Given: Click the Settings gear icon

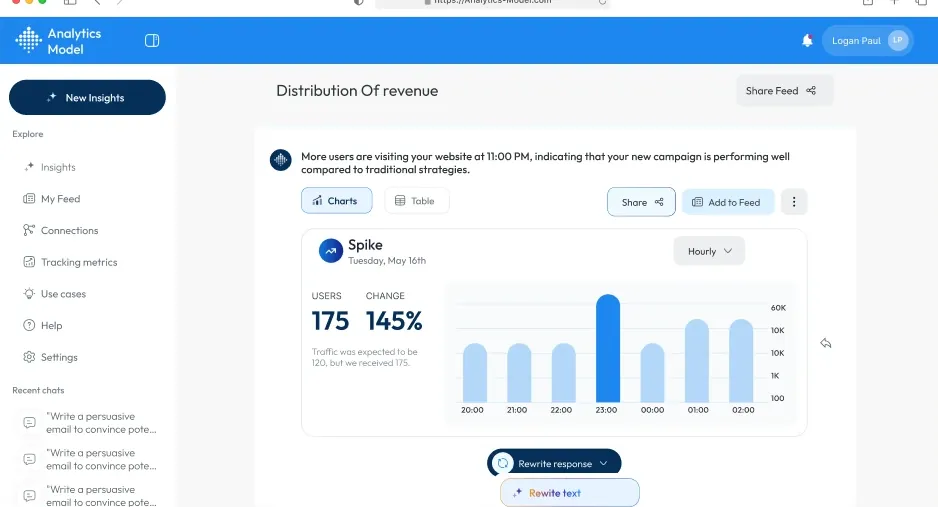Looking at the screenshot, I should pos(29,357).
